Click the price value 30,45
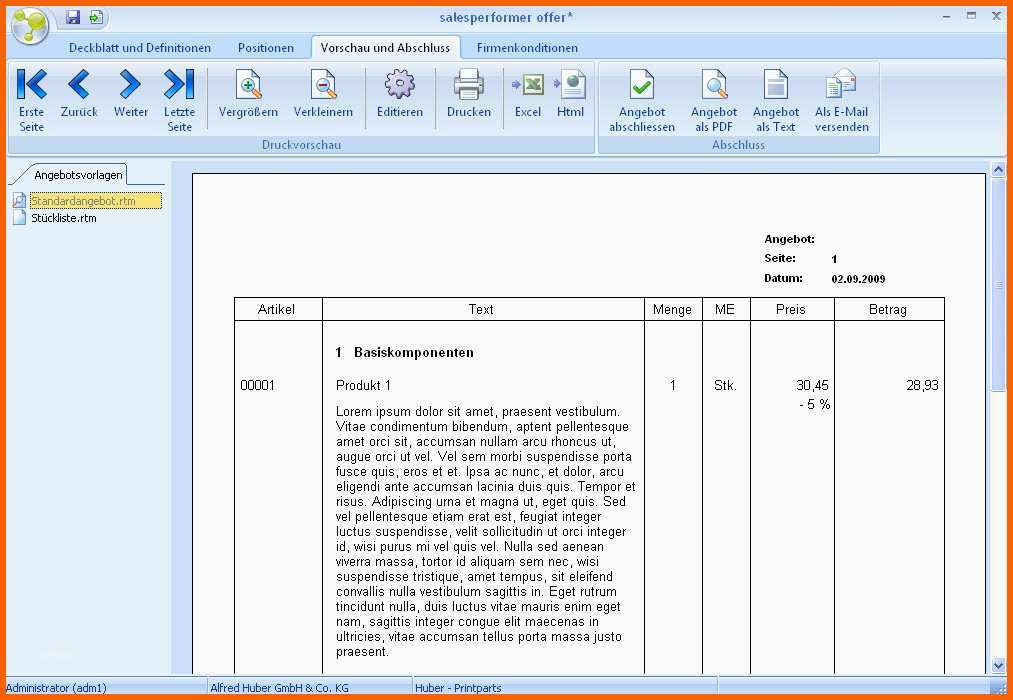Image resolution: width=1013 pixels, height=700 pixels. tap(812, 386)
